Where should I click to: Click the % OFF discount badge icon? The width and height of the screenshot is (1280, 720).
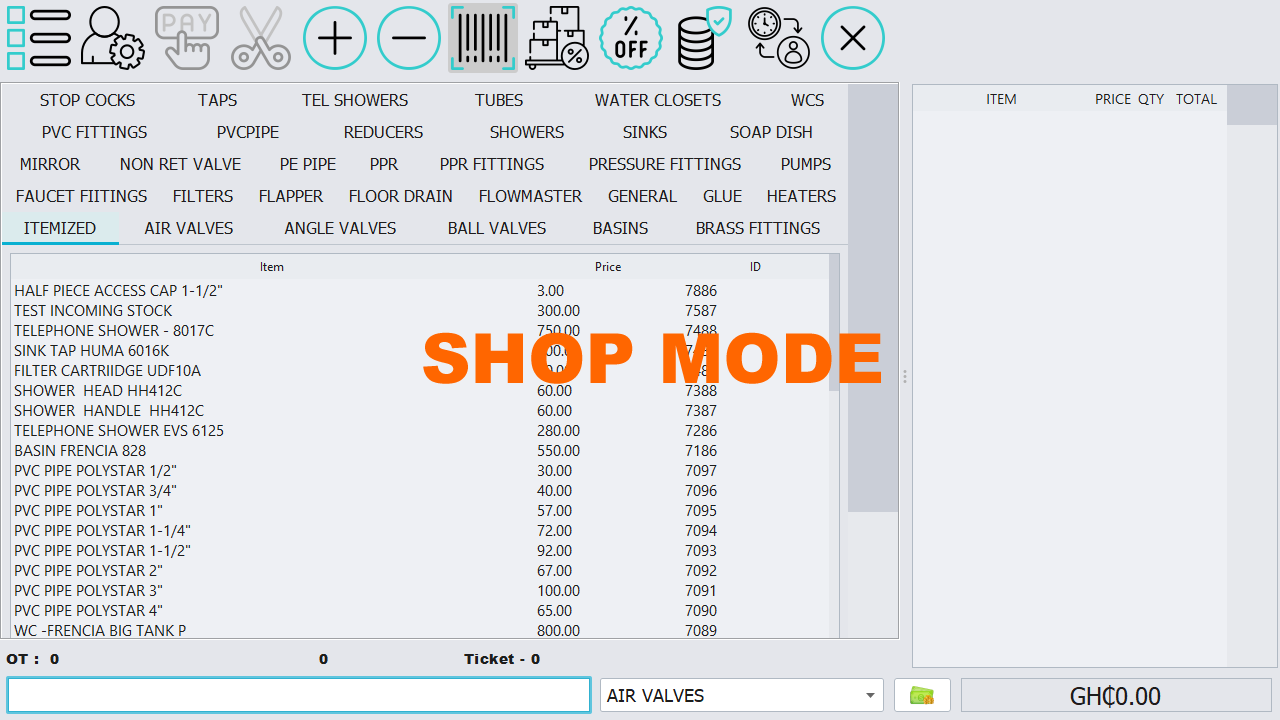pos(631,38)
